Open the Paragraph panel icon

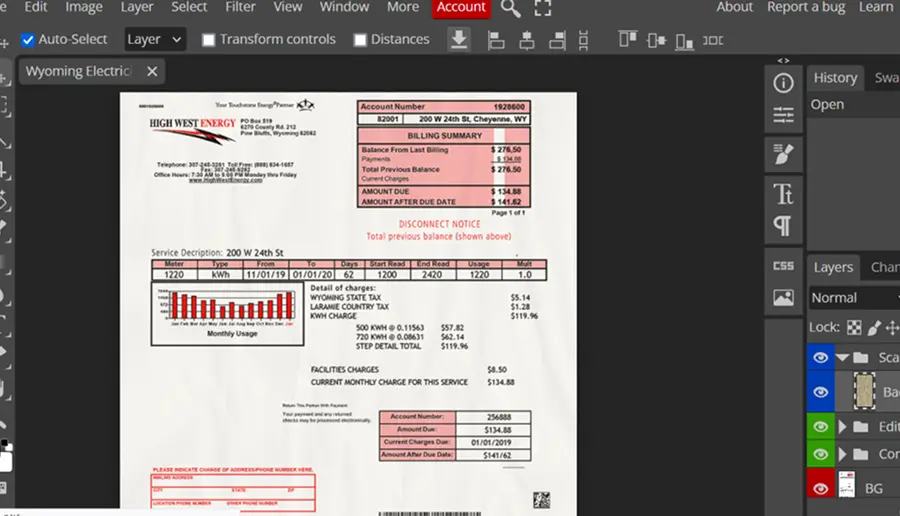[x=783, y=226]
